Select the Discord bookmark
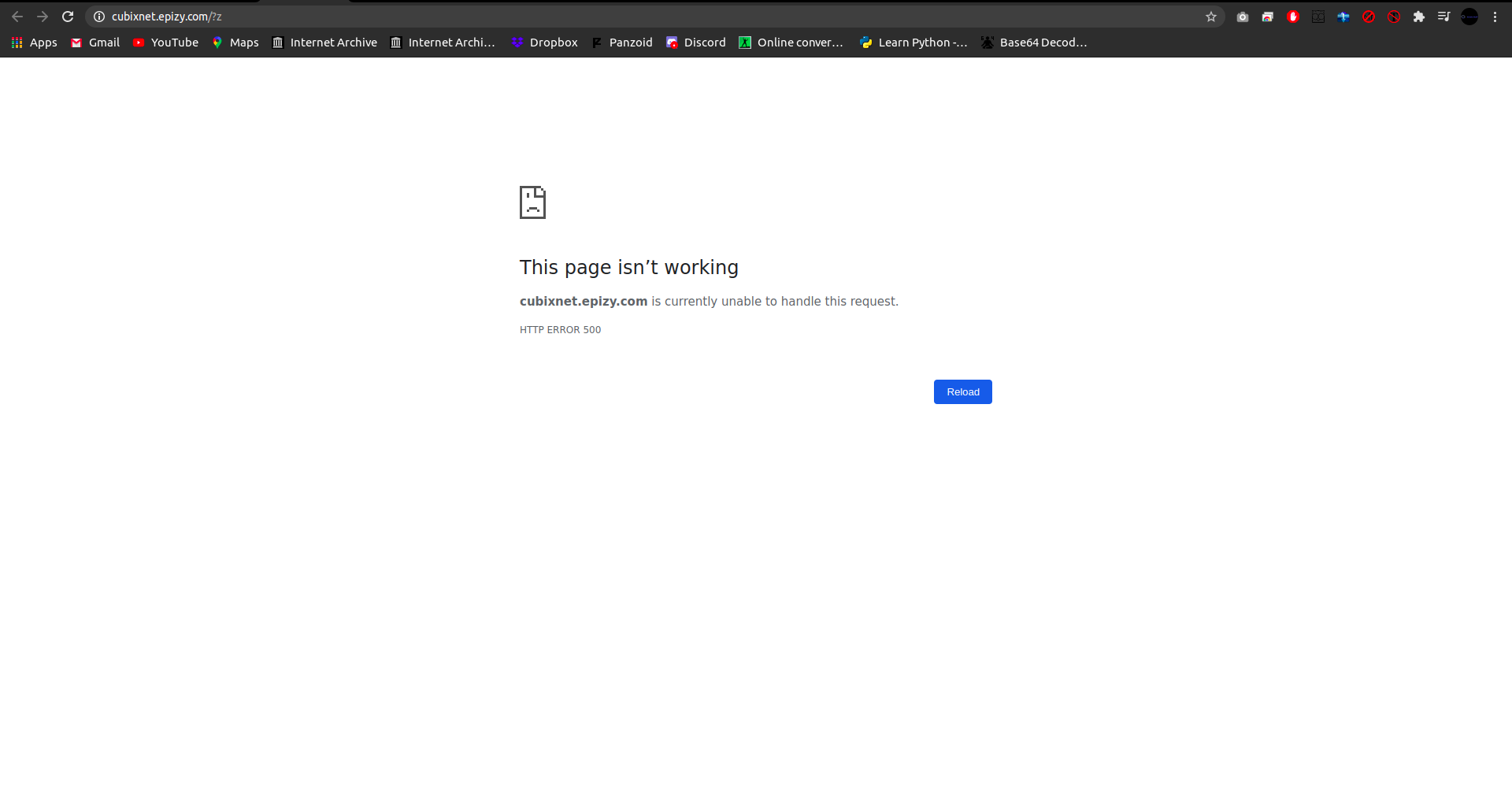1512x805 pixels. click(x=696, y=43)
